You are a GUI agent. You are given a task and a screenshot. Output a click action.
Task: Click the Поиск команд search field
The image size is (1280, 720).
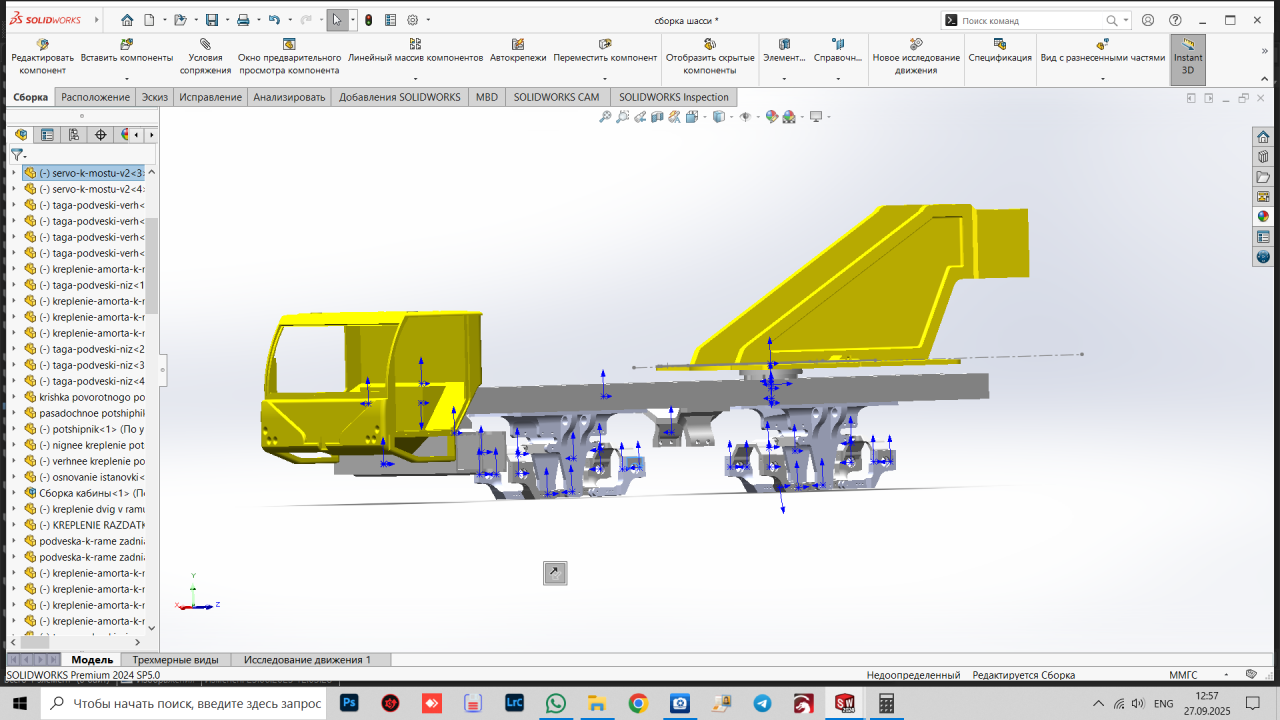pyautogui.click(x=1030, y=20)
